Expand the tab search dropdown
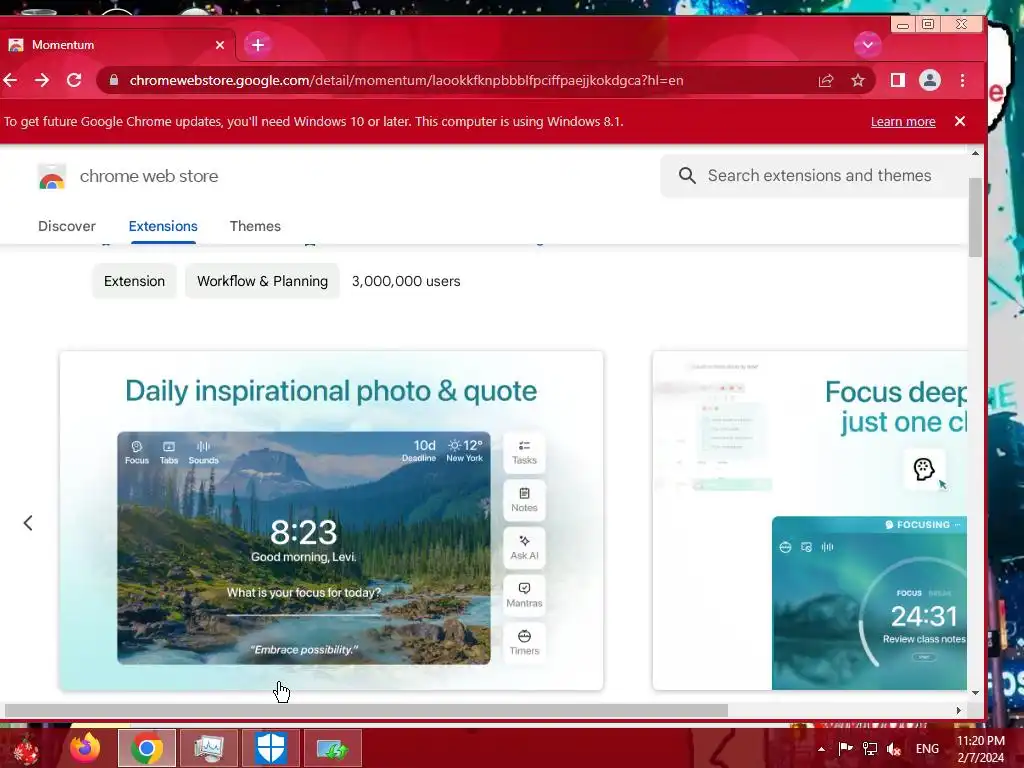This screenshot has height=768, width=1024. coord(867,44)
